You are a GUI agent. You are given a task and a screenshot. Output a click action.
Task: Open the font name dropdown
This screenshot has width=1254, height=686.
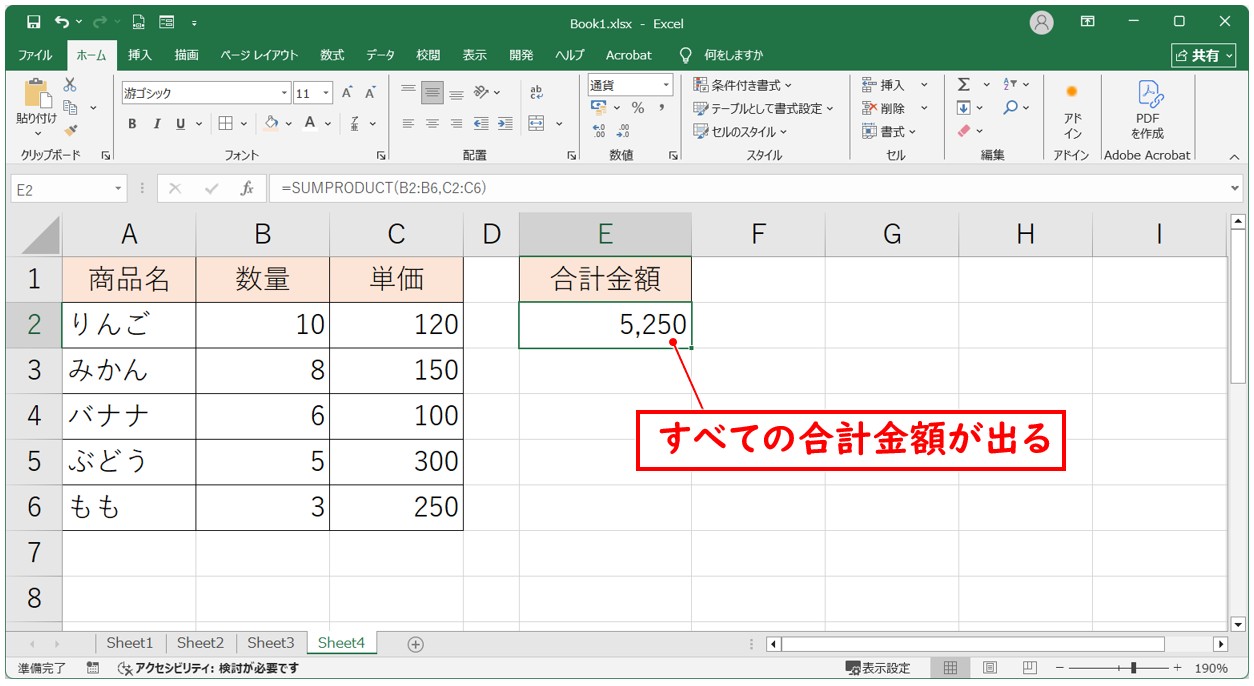(284, 93)
